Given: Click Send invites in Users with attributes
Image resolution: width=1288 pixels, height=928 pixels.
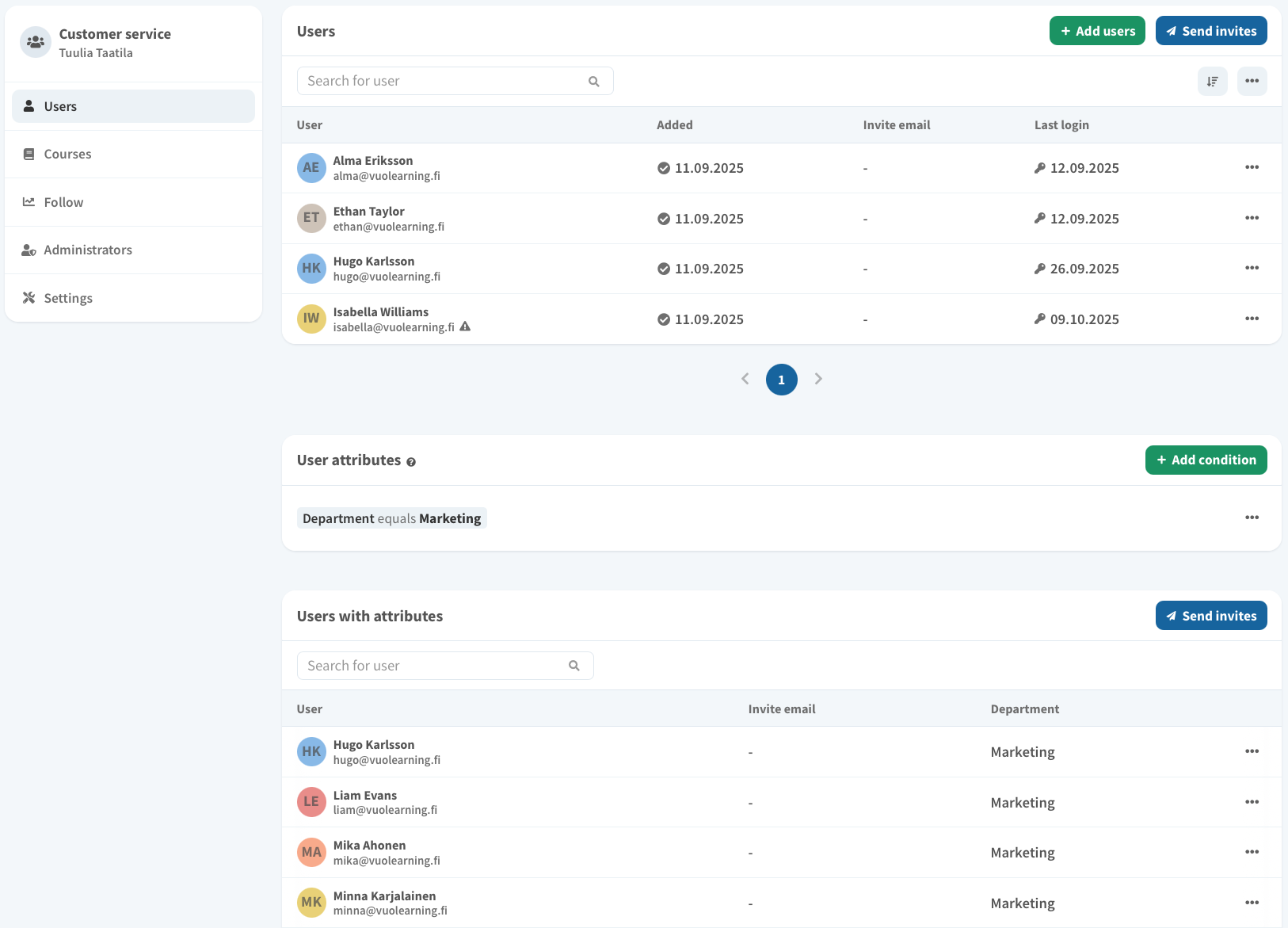Looking at the screenshot, I should (x=1211, y=616).
